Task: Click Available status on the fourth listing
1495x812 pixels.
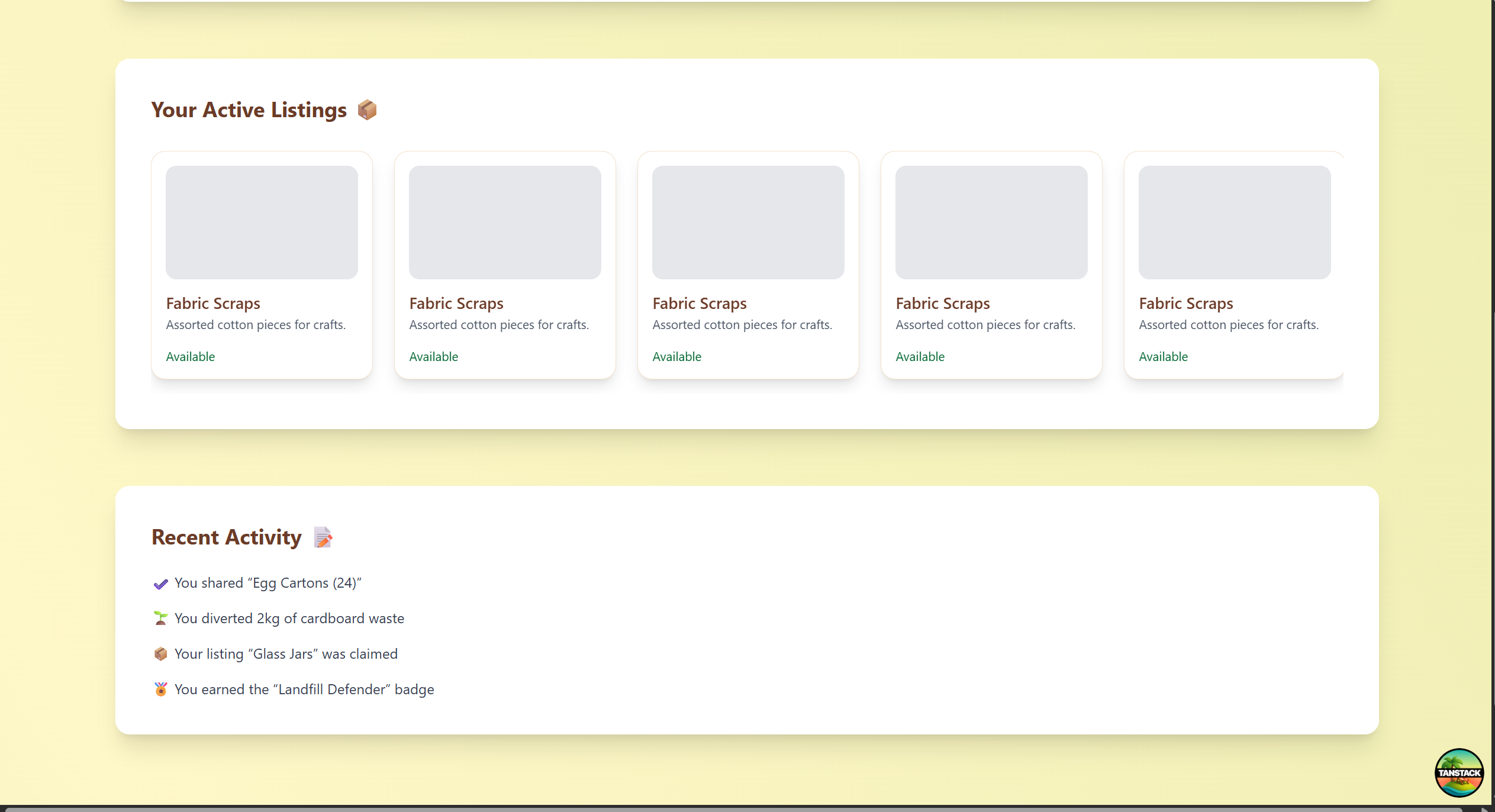Action: [x=920, y=357]
